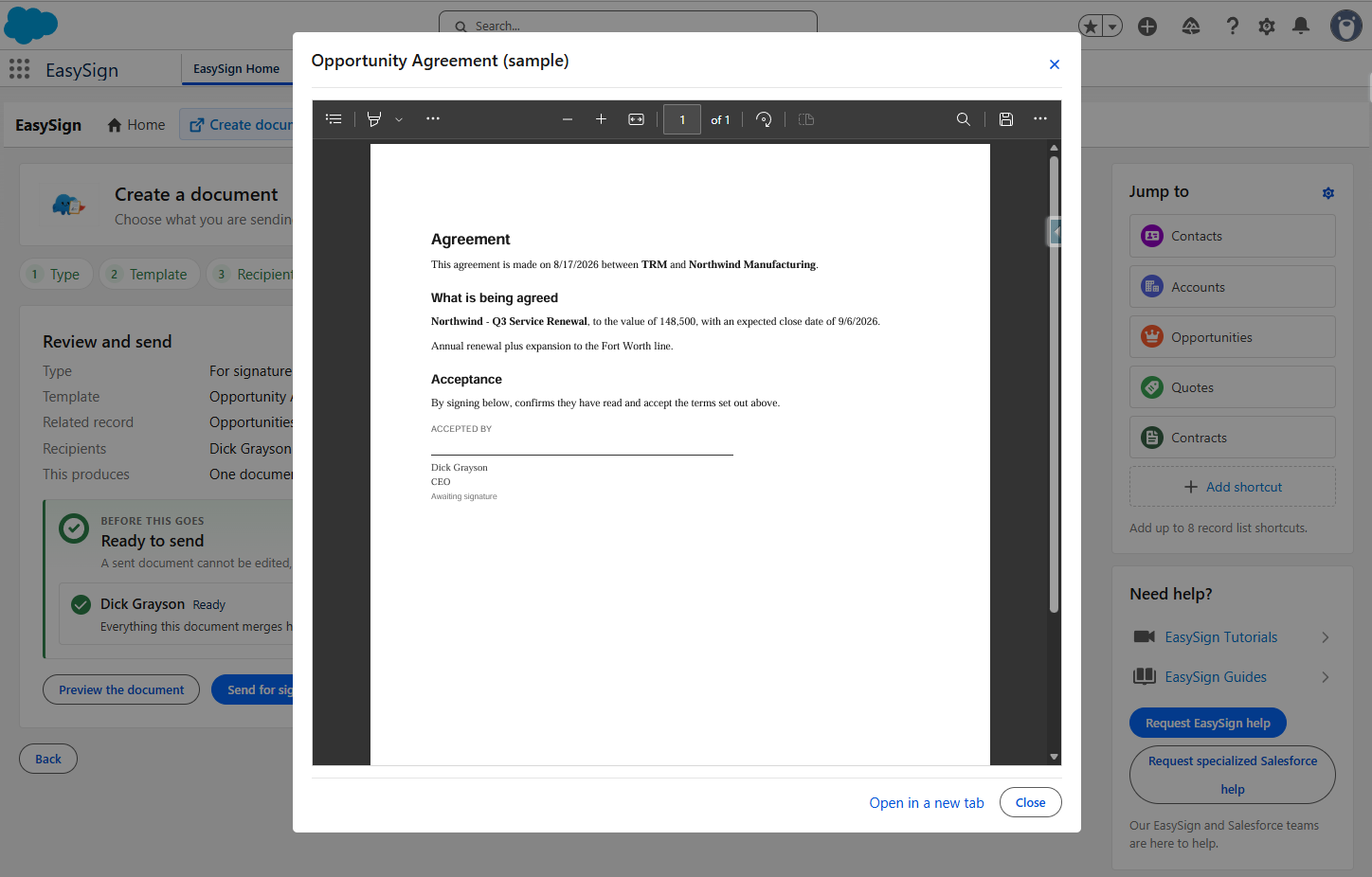
Task: Open EasySign Tutorials link
Action: click(1220, 637)
